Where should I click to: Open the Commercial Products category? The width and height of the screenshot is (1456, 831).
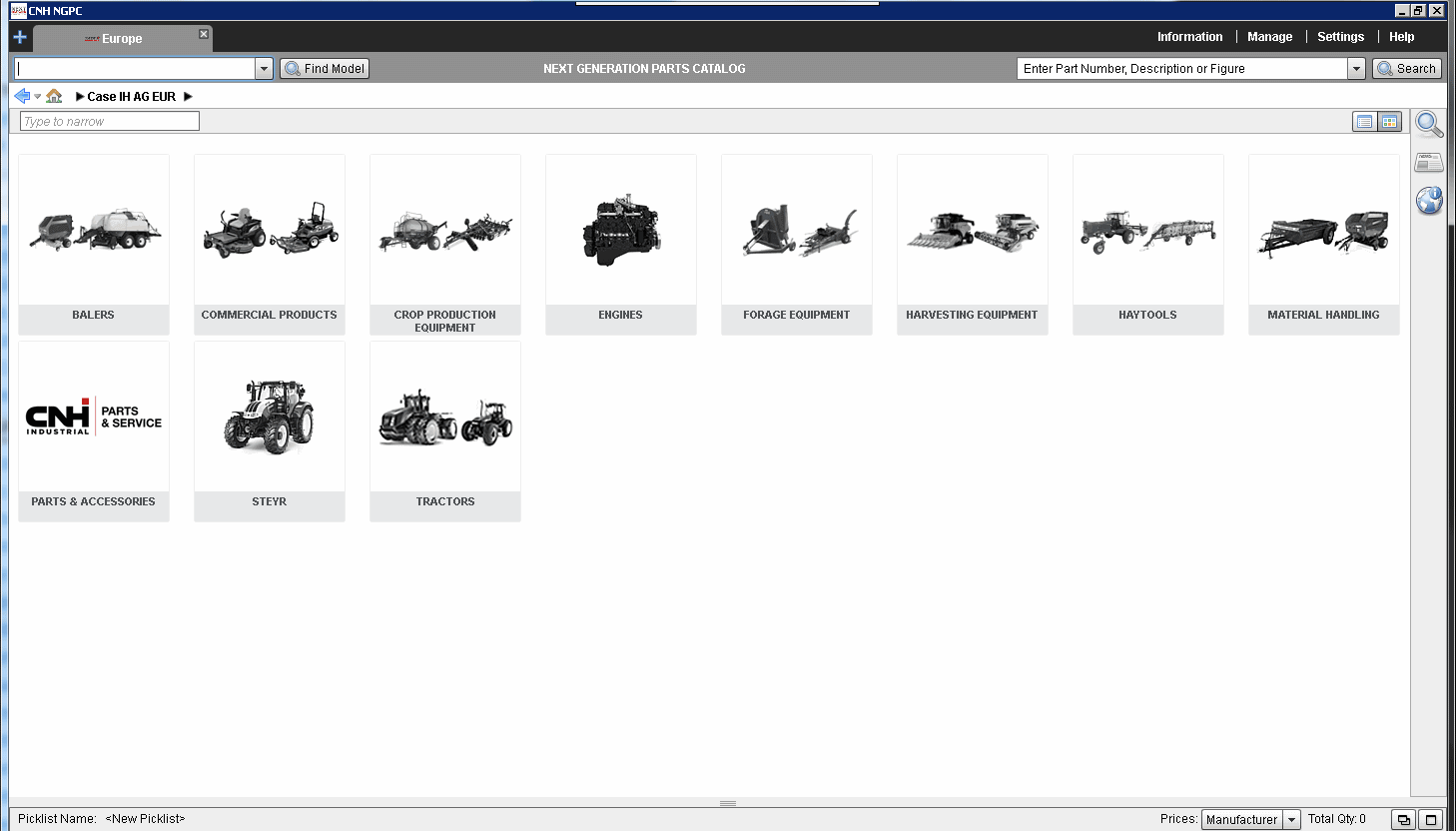pos(270,245)
